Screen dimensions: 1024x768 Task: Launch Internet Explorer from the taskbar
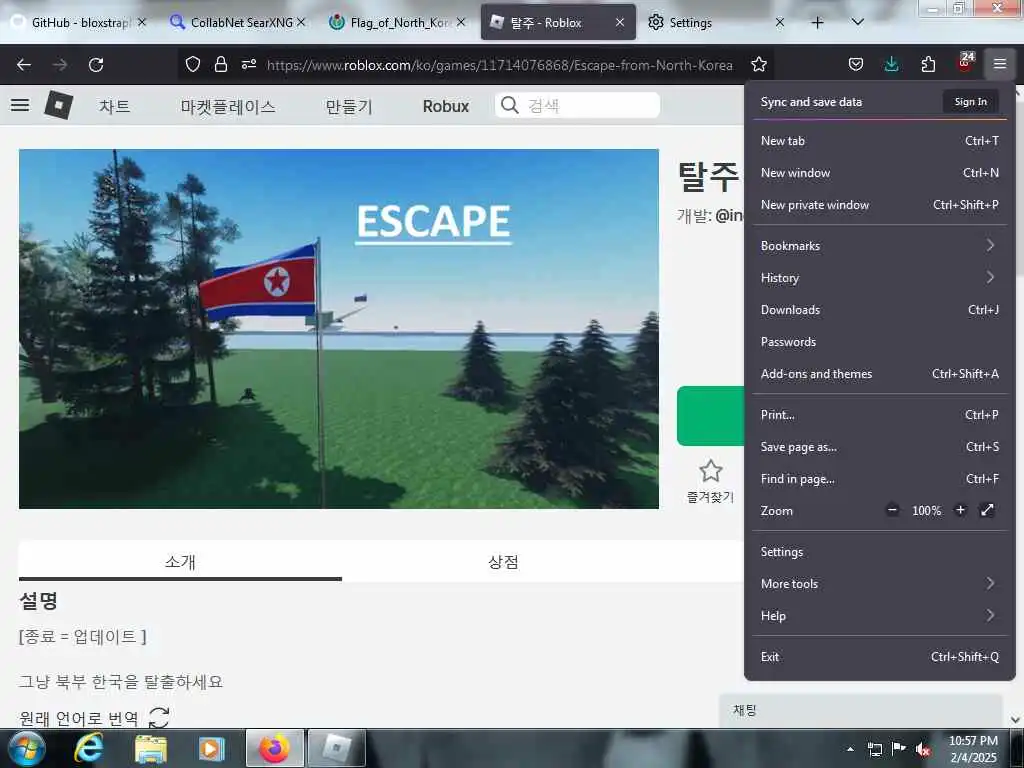pos(89,748)
